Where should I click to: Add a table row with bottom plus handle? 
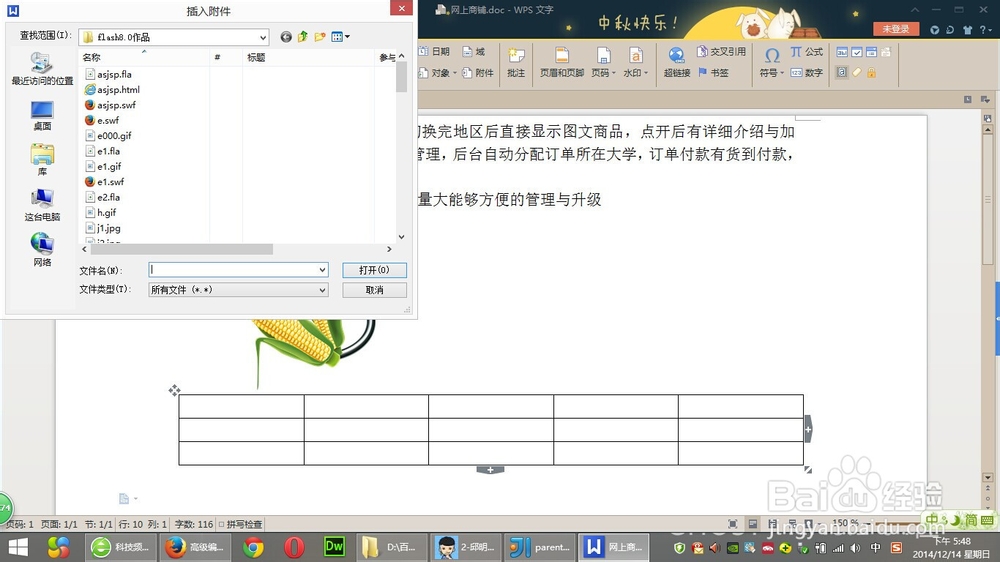(490, 470)
